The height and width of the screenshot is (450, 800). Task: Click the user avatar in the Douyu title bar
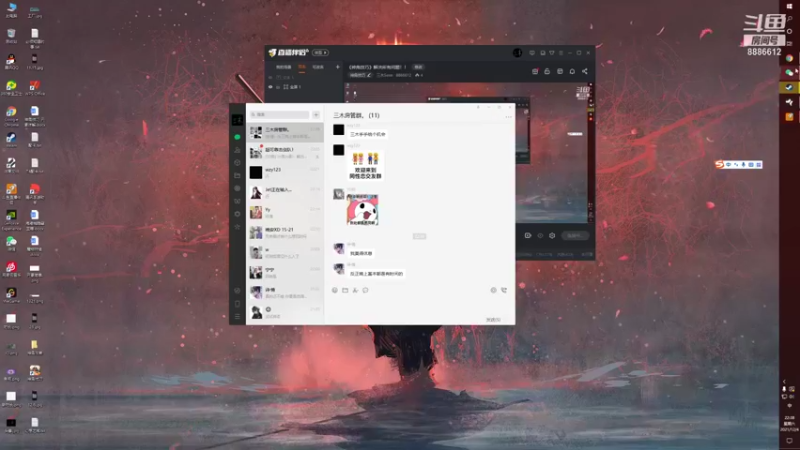click(517, 53)
